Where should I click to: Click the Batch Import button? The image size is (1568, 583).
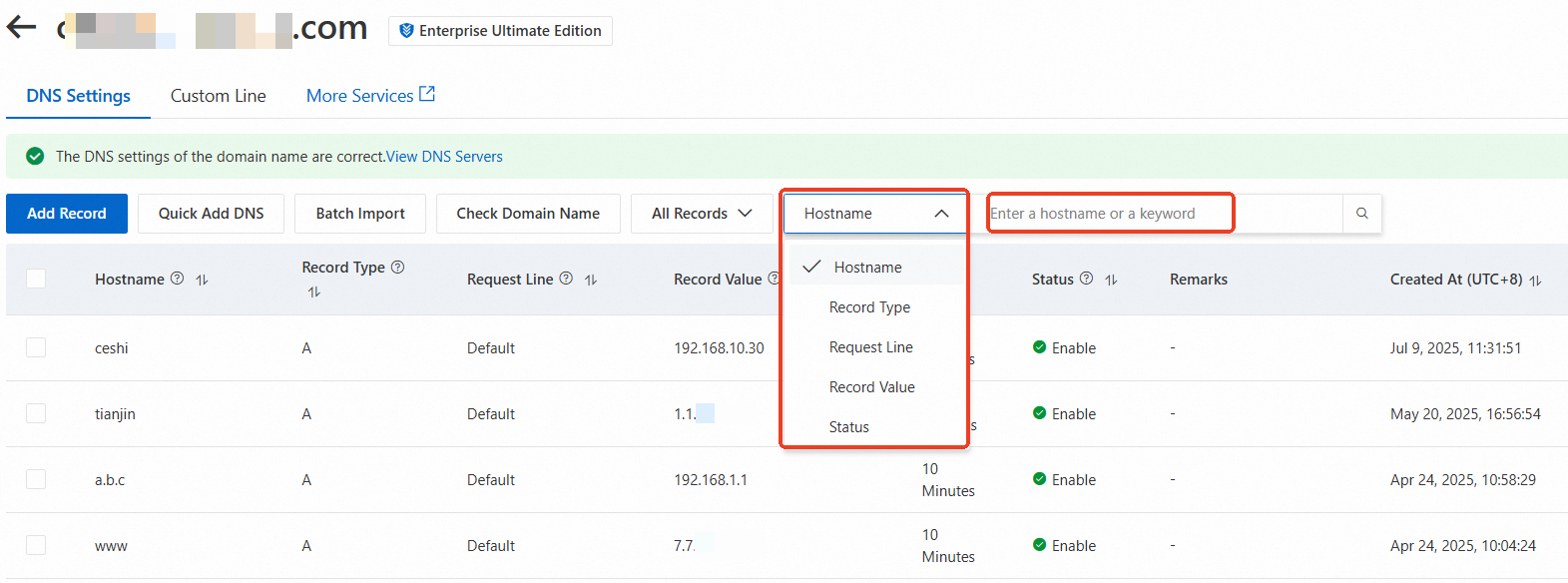pos(360,214)
